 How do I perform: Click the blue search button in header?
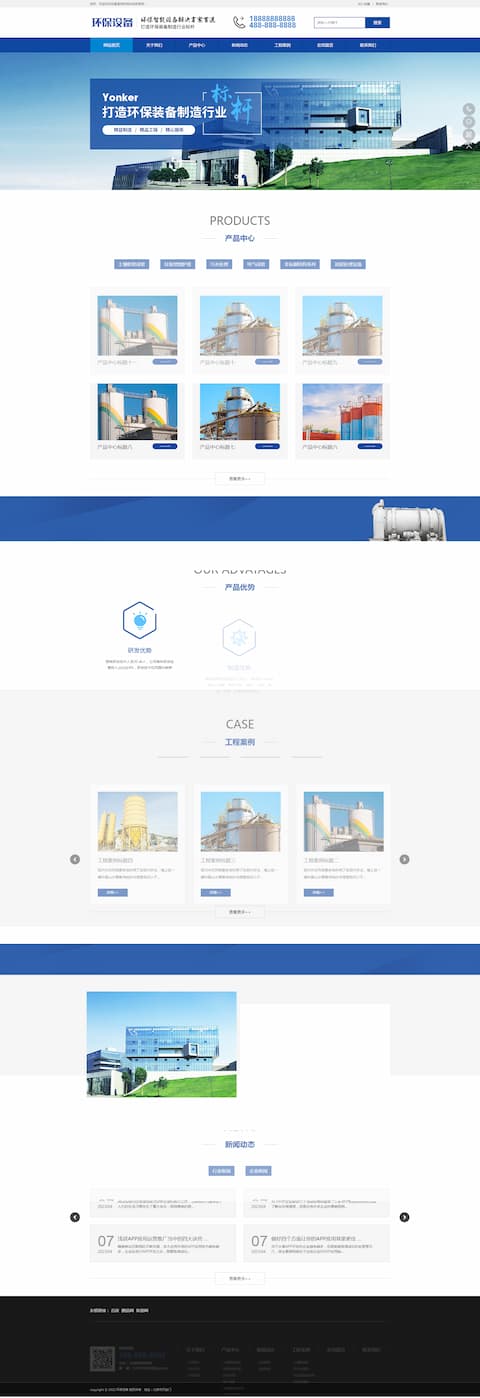coord(377,22)
